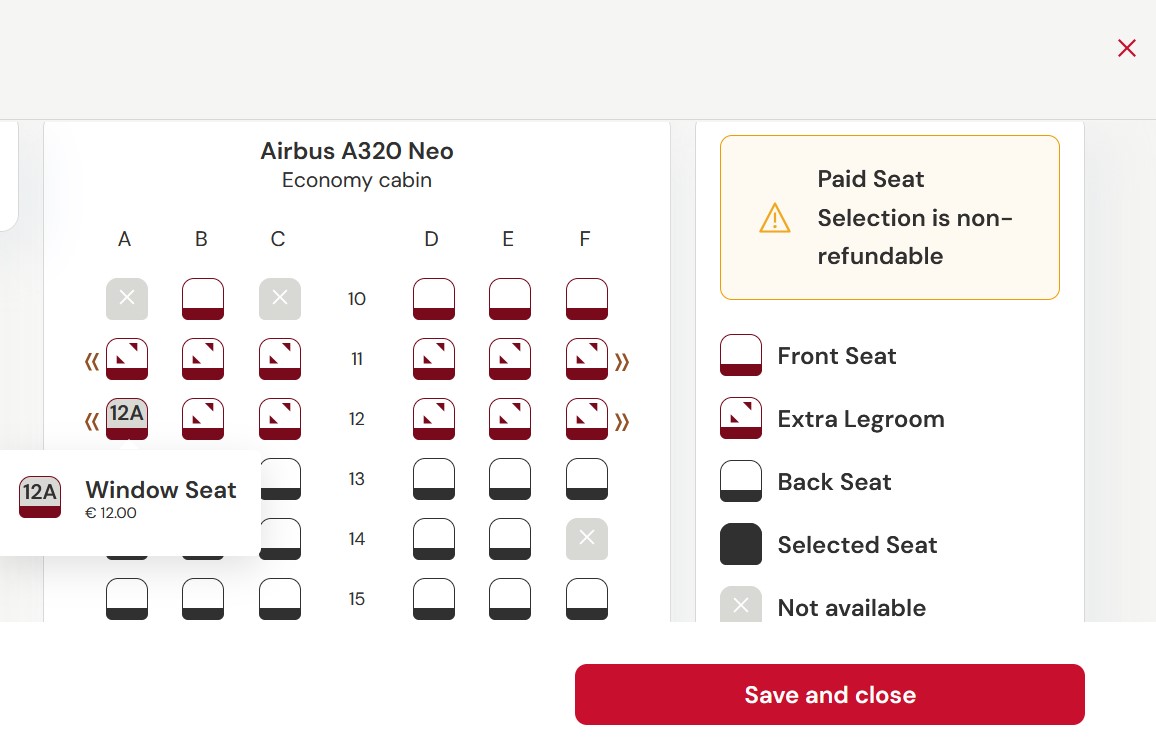Click unavailable seat 14F
This screenshot has width=1156, height=749.
(587, 539)
